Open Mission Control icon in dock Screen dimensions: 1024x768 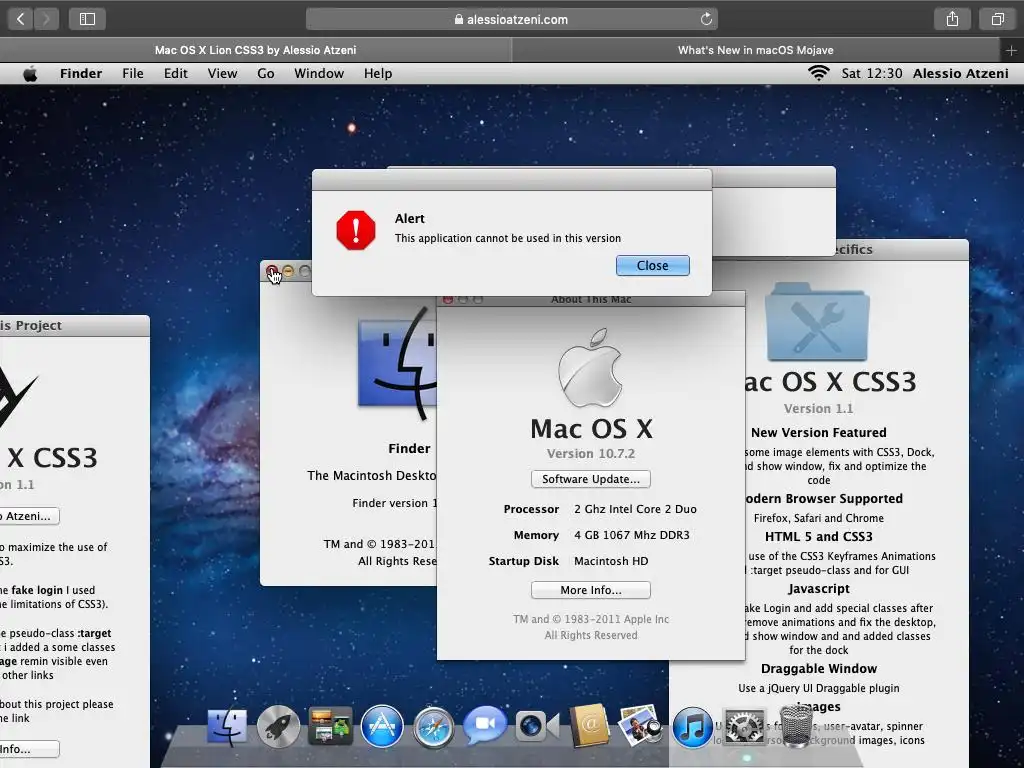(330, 726)
